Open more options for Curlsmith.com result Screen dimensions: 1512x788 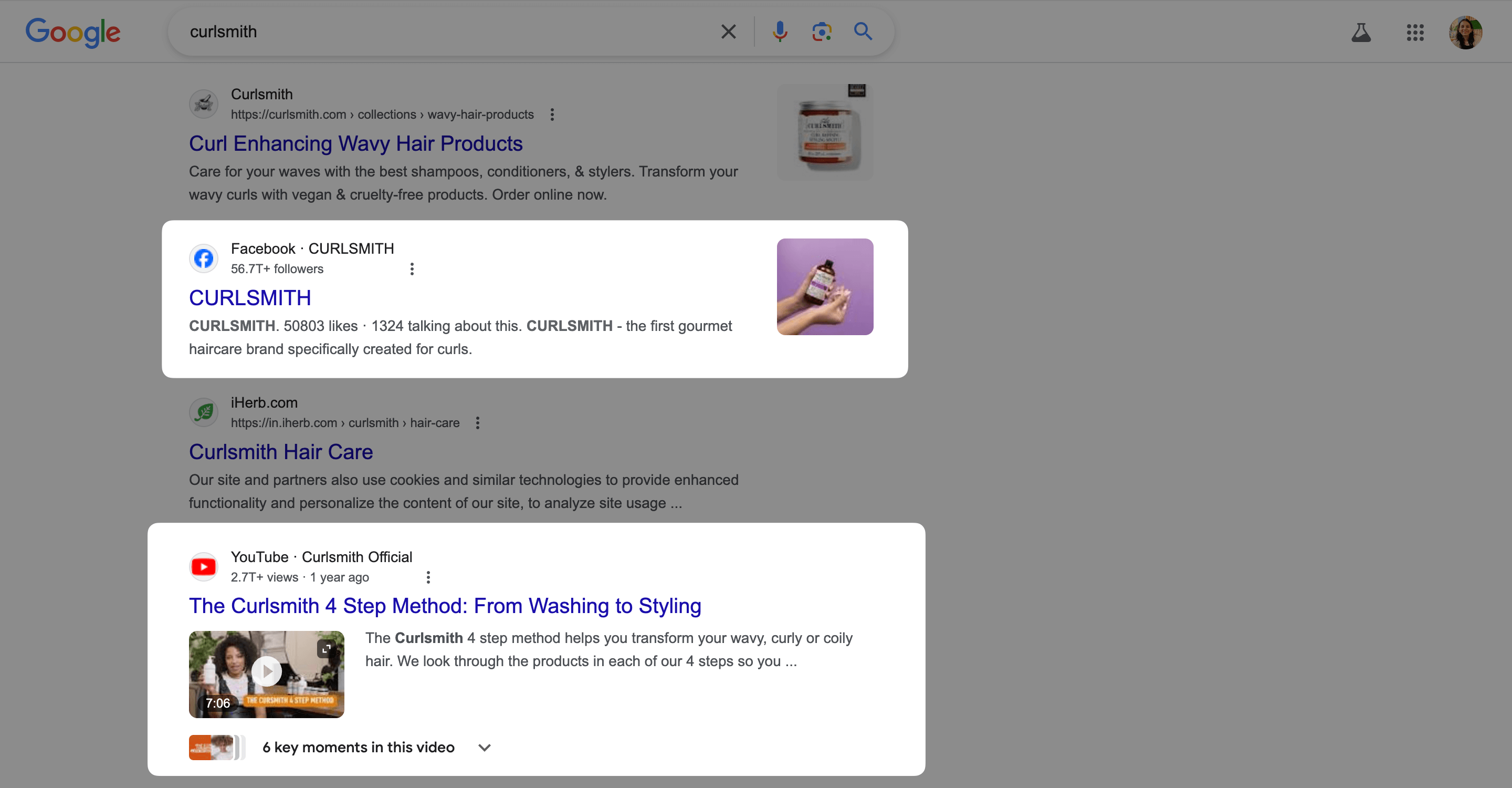(x=552, y=115)
